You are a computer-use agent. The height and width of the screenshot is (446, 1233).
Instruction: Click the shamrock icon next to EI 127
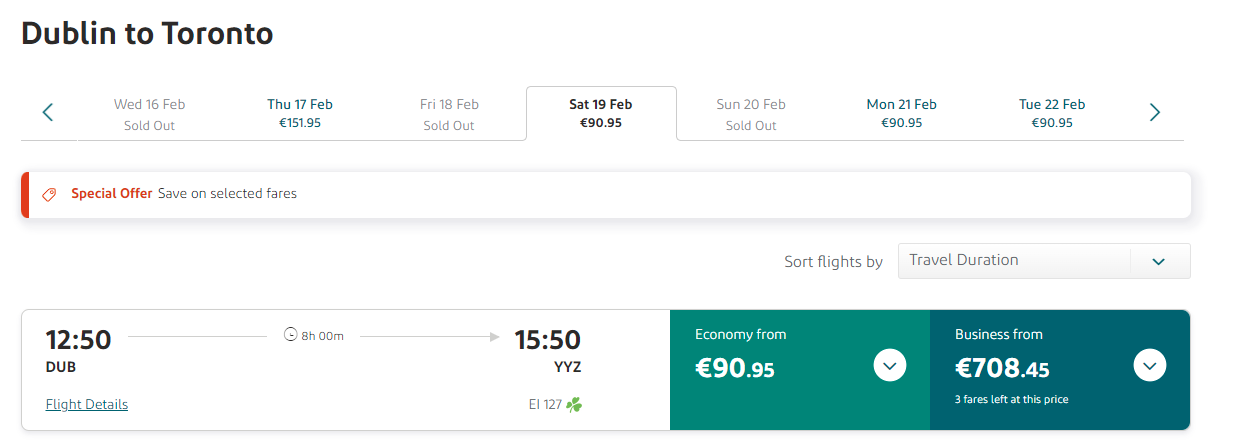574,405
